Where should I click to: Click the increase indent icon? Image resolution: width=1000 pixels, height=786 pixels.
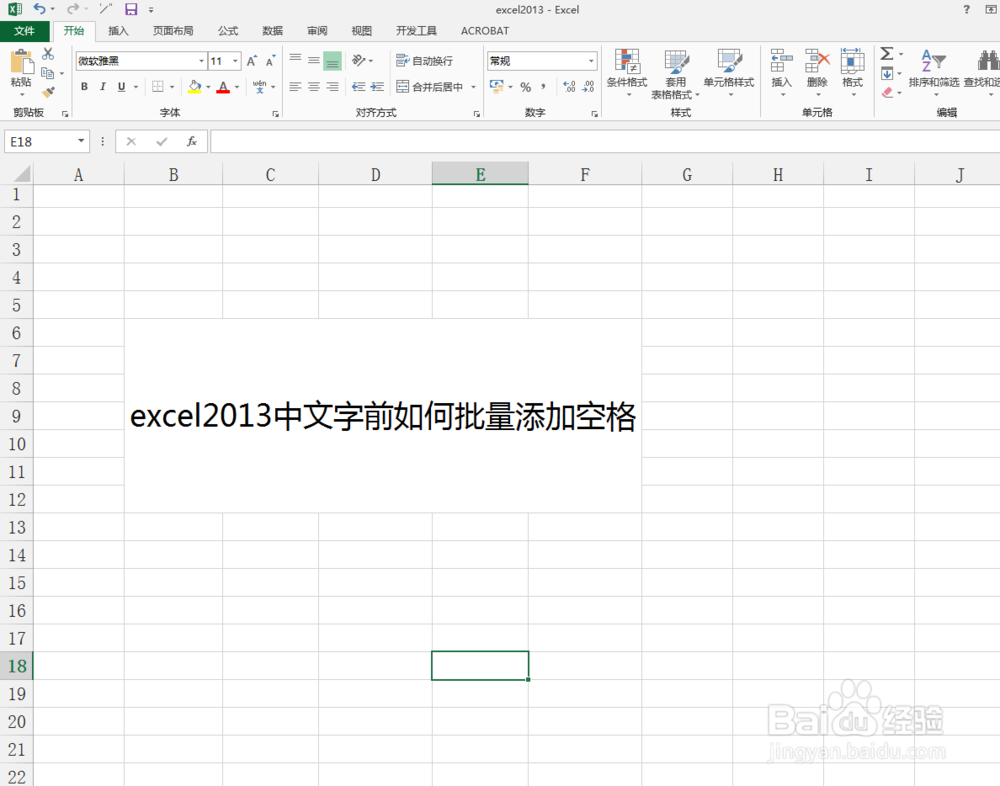point(378,87)
